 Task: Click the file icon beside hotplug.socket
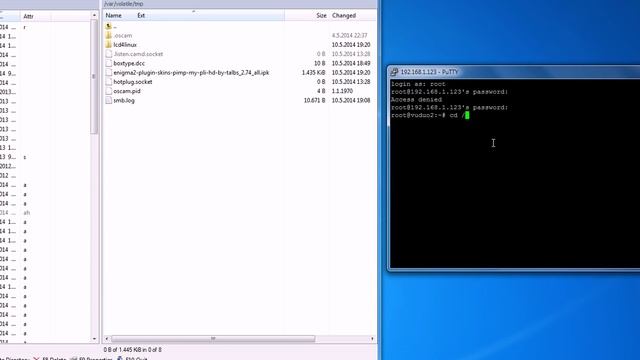[x=109, y=82]
